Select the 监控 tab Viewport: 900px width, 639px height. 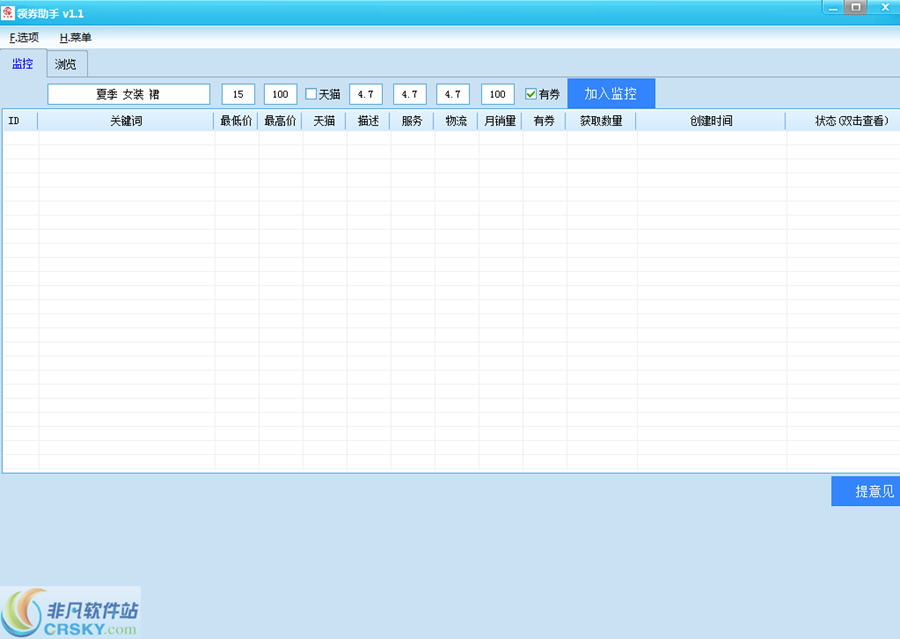coord(22,63)
